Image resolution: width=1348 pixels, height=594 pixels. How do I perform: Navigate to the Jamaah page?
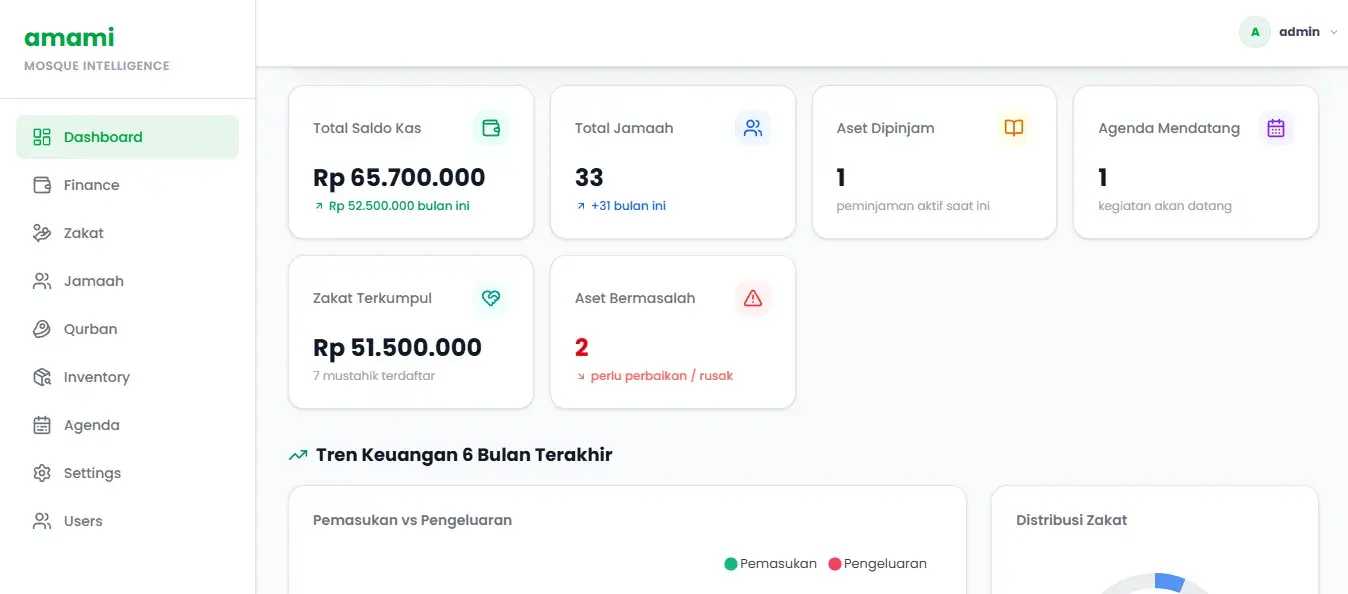pos(127,281)
